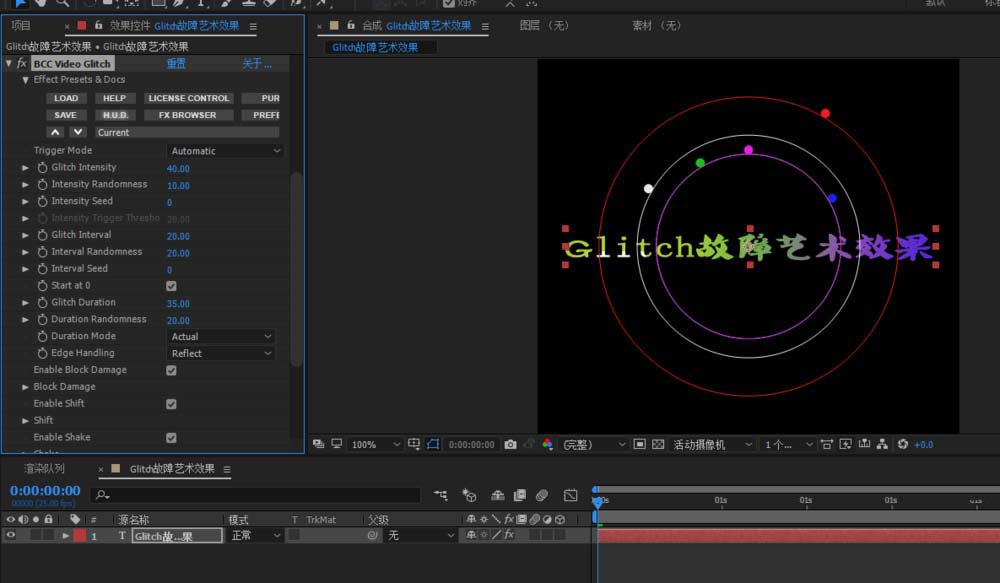Switch to the 渲染队列 render queue tab
The width and height of the screenshot is (1000, 583).
(x=44, y=468)
